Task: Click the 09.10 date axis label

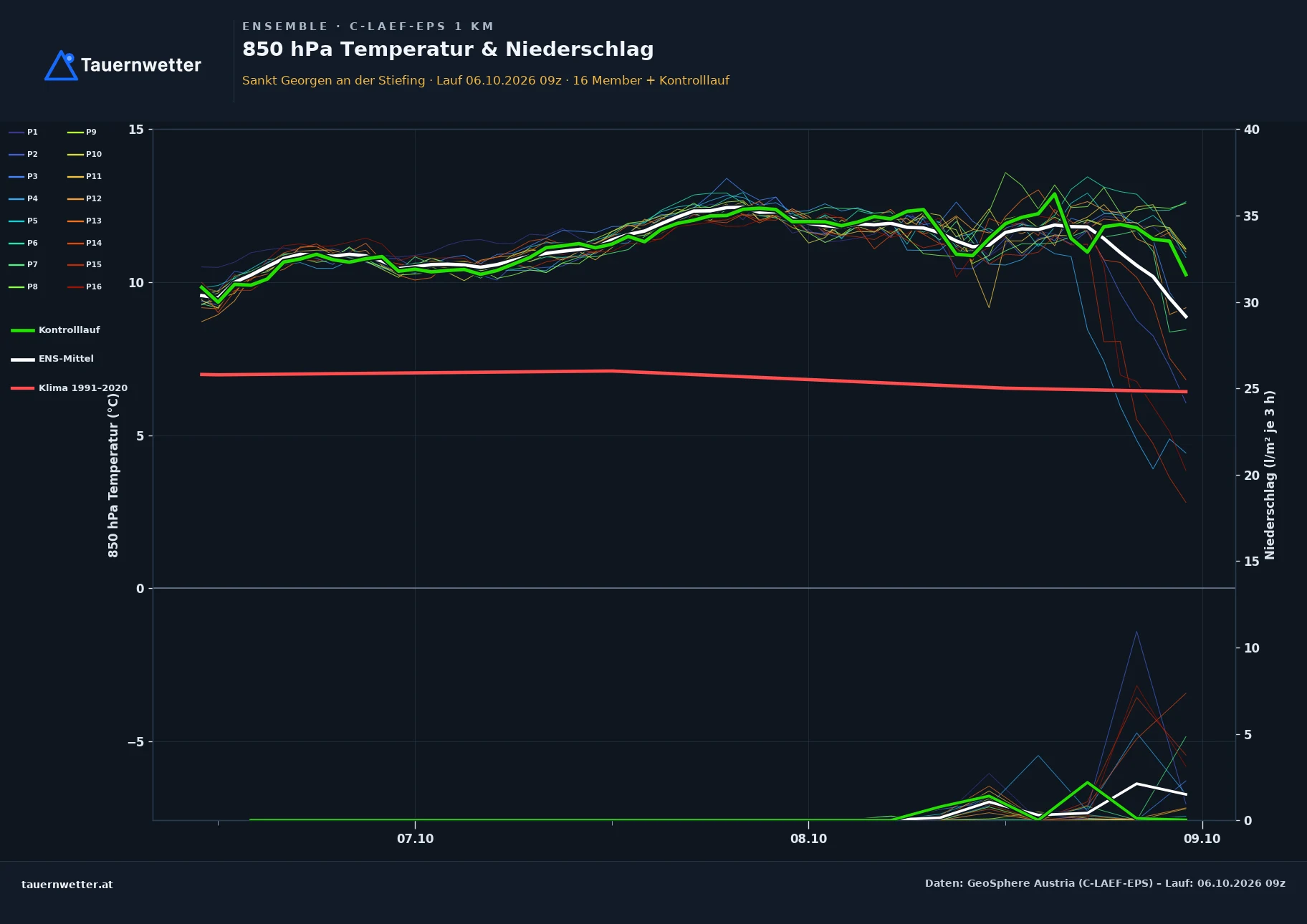Action: [x=1202, y=839]
